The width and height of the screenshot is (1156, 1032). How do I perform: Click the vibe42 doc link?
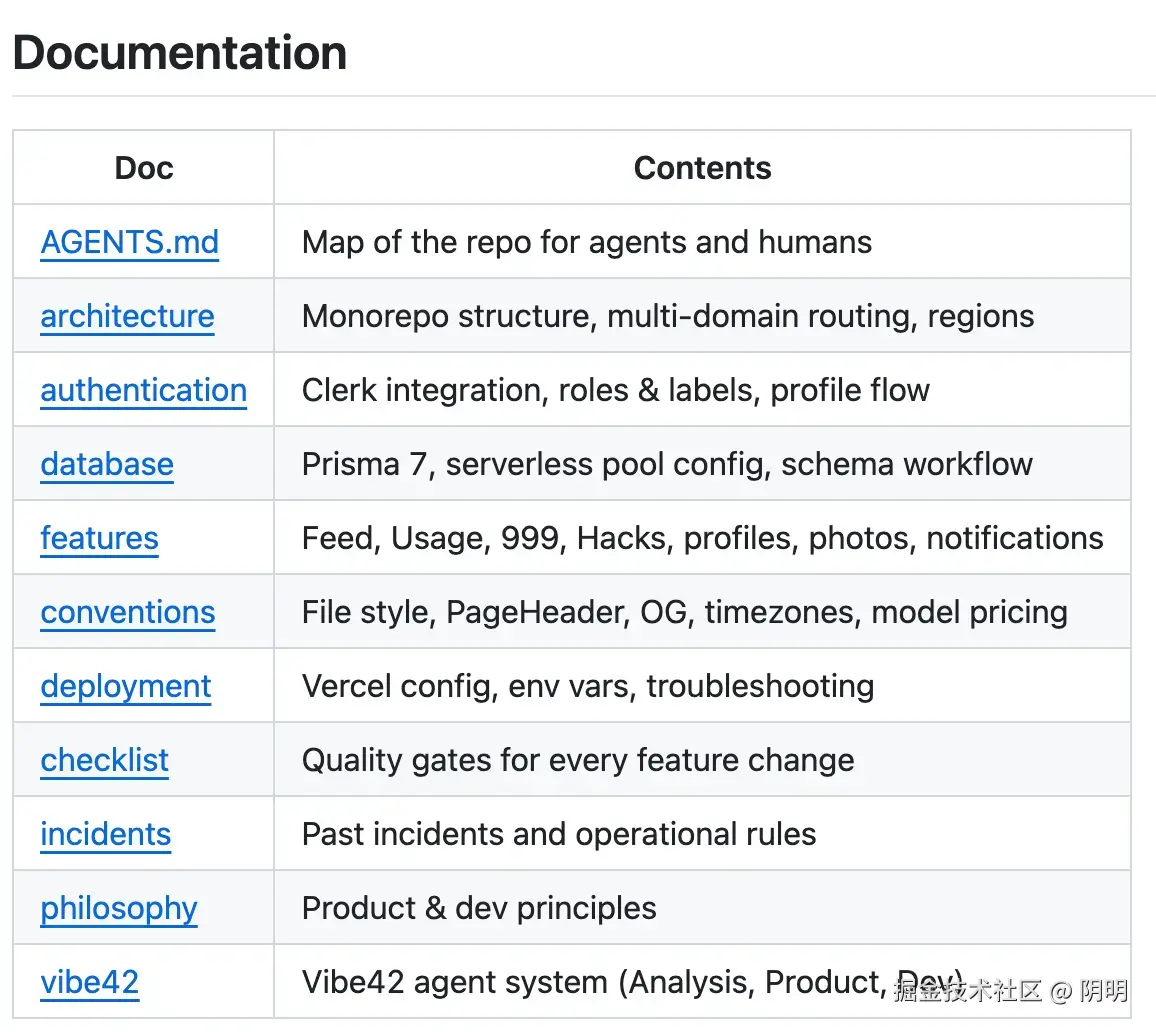pos(89,982)
